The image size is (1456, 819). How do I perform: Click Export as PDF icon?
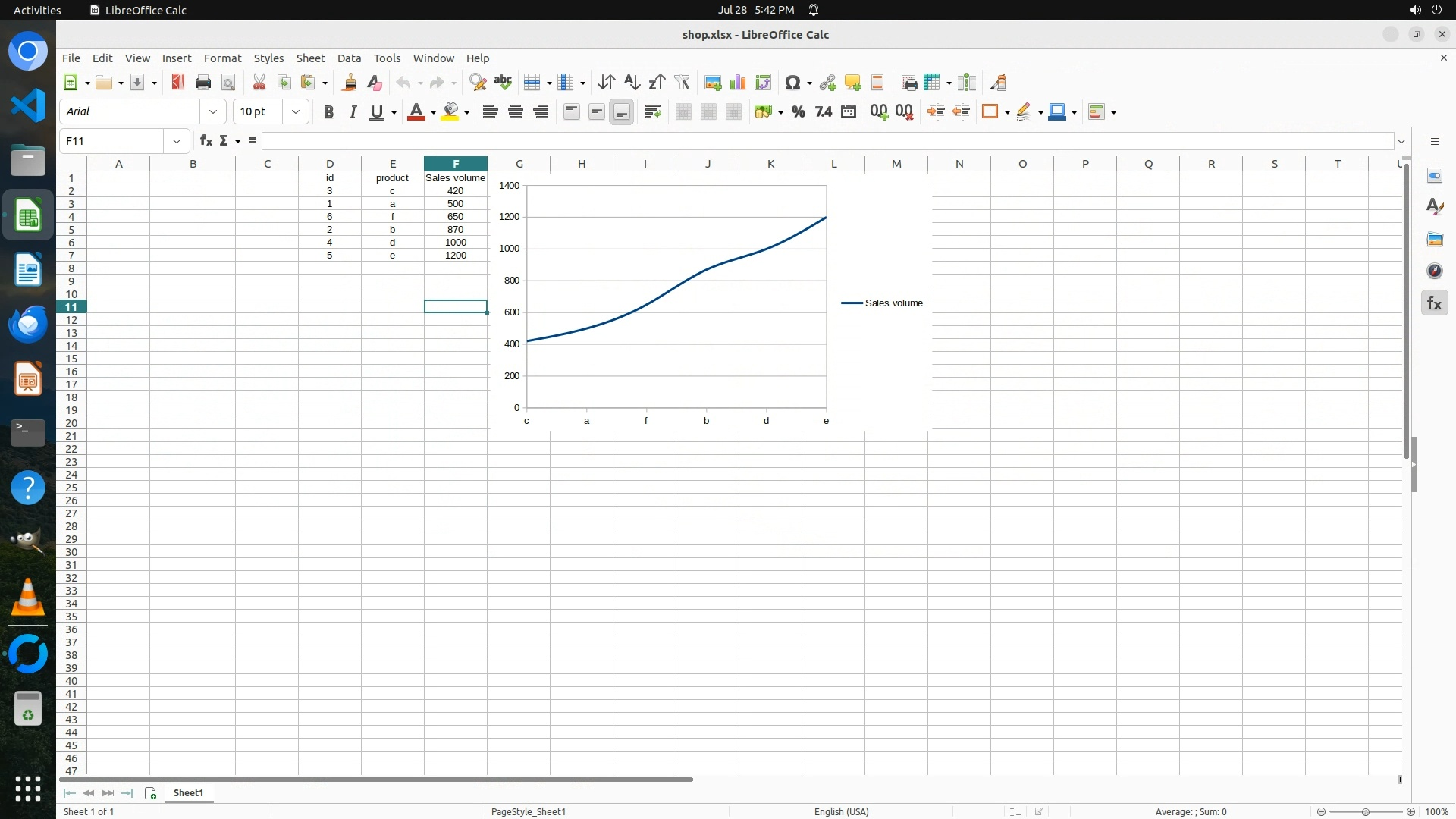177,83
